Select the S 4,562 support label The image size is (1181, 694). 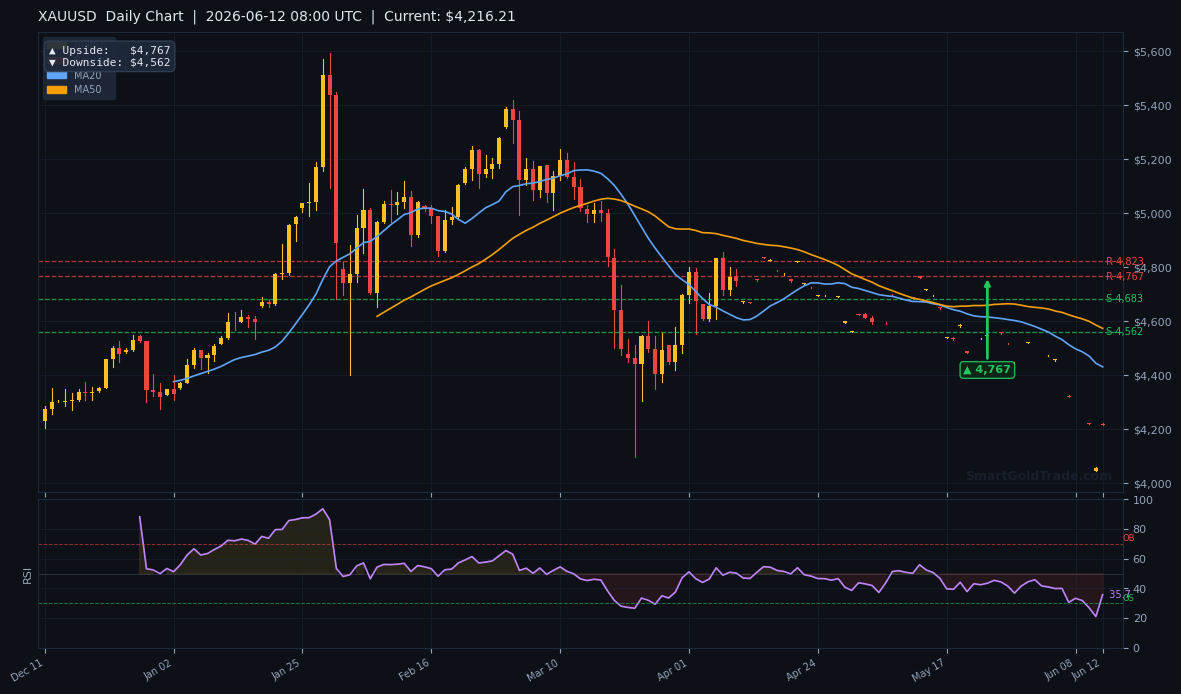[1125, 332]
